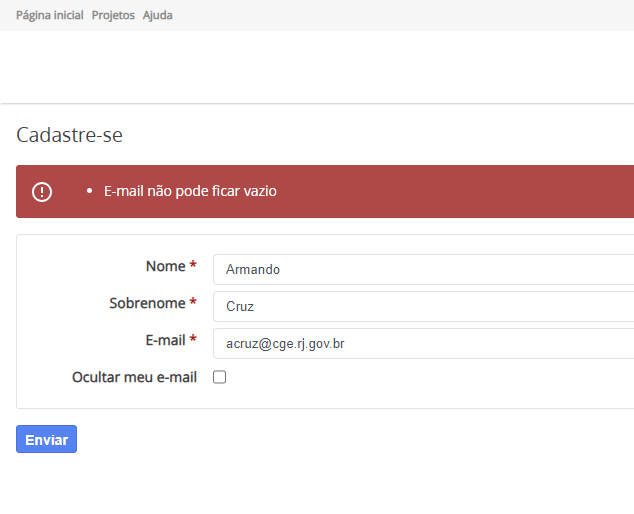Open the Ajuda menu link
This screenshot has width=634, height=514.
point(158,15)
